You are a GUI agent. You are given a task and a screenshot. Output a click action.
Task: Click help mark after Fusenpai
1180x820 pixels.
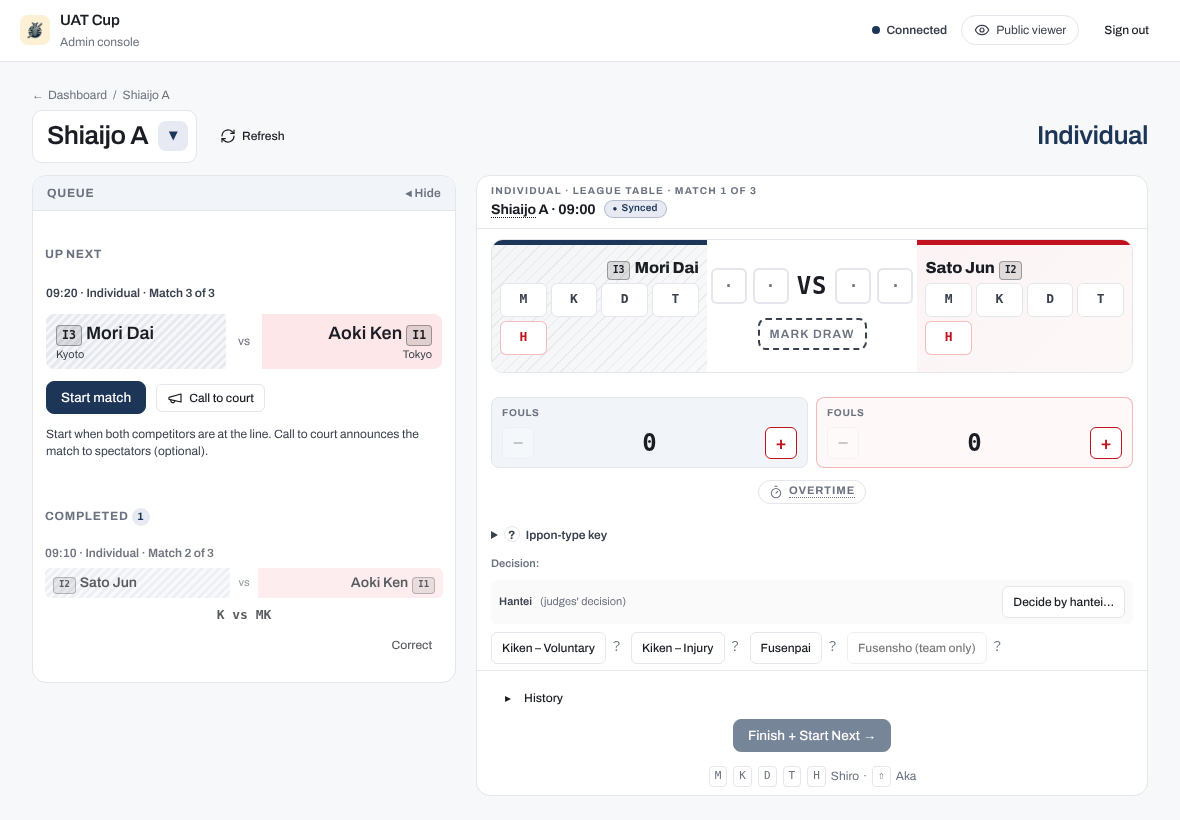coord(832,646)
